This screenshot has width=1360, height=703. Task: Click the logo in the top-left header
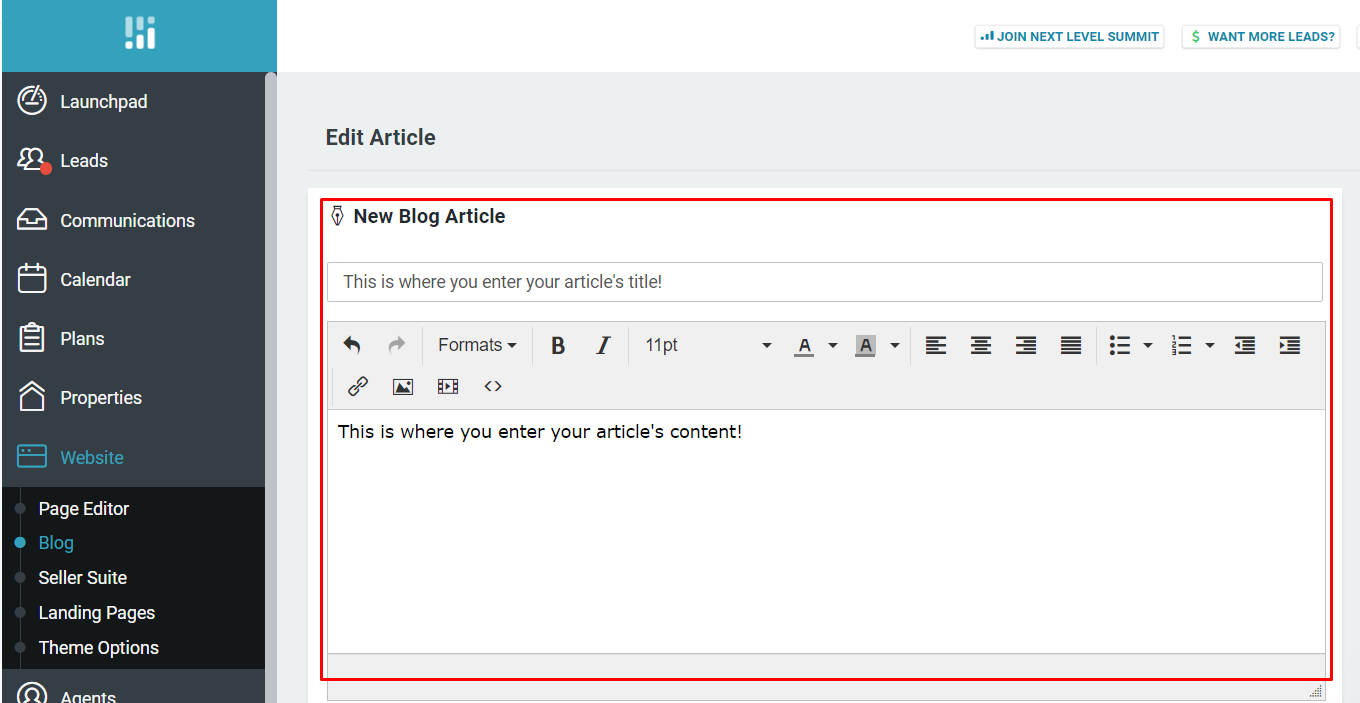click(x=140, y=33)
